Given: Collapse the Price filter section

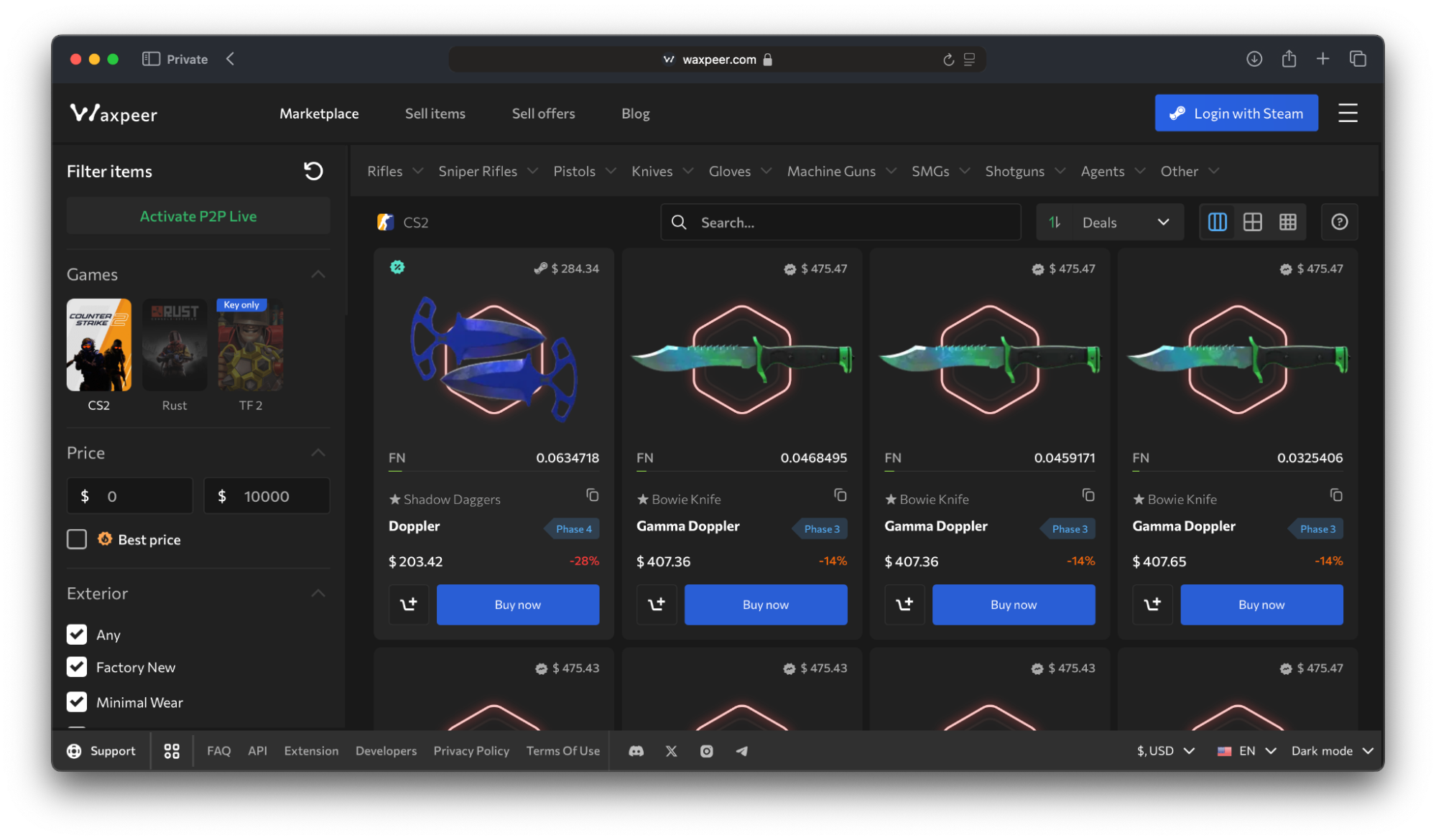Looking at the screenshot, I should click(x=318, y=452).
